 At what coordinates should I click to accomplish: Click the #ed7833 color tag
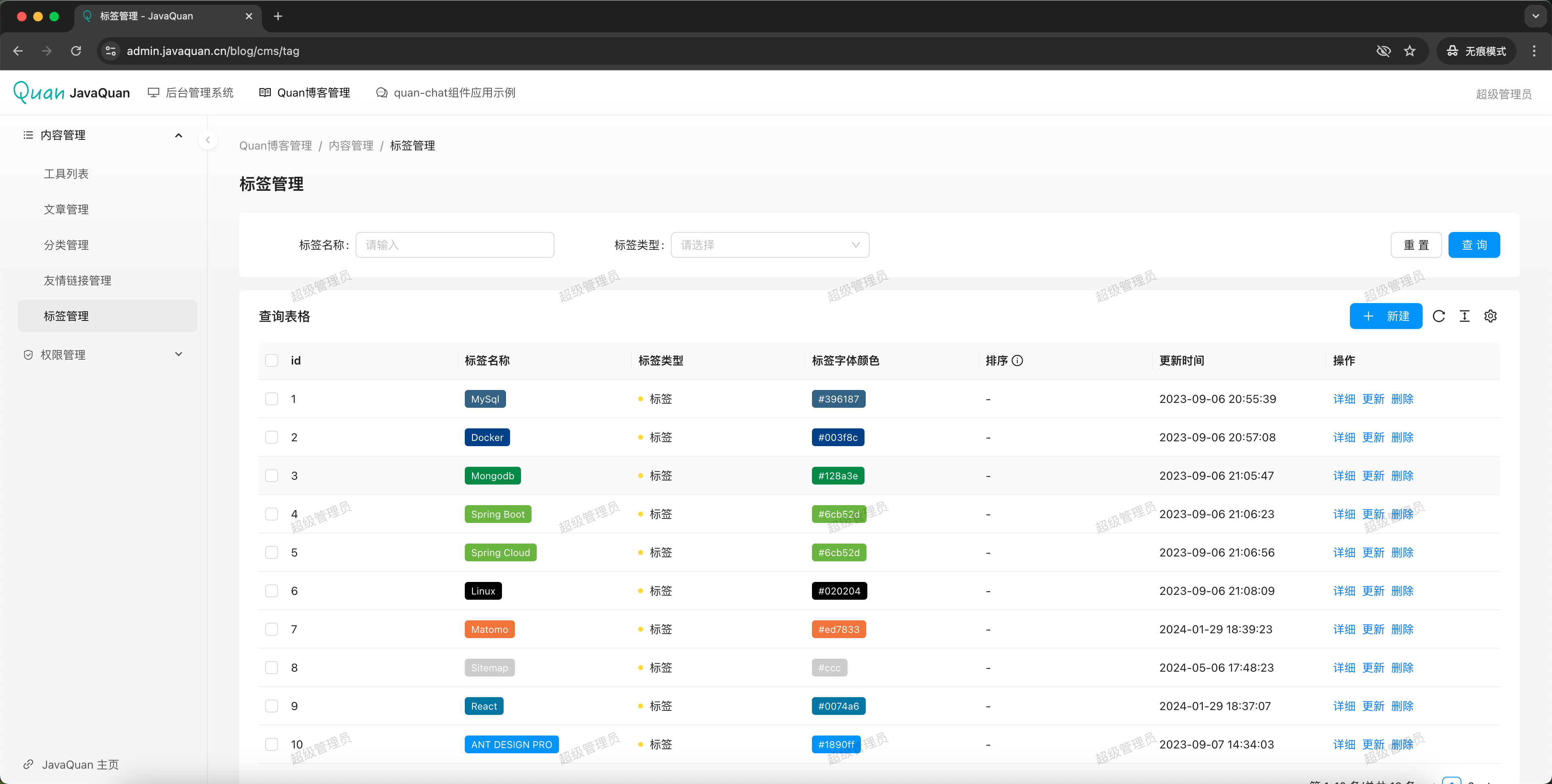tap(838, 629)
